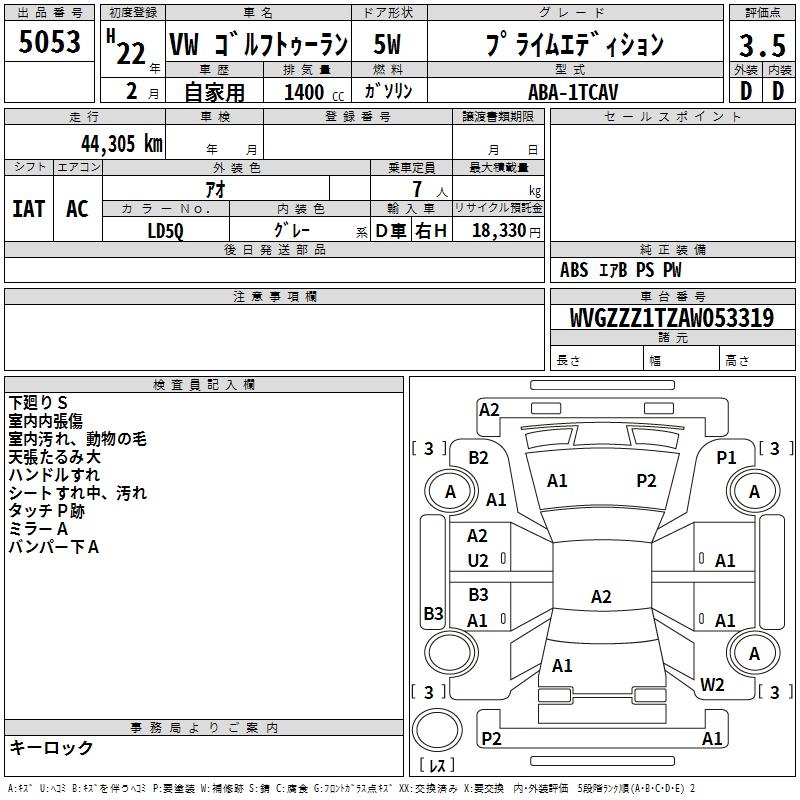Select the 長さ length field
The height and width of the screenshot is (800, 800).
coord(596,358)
